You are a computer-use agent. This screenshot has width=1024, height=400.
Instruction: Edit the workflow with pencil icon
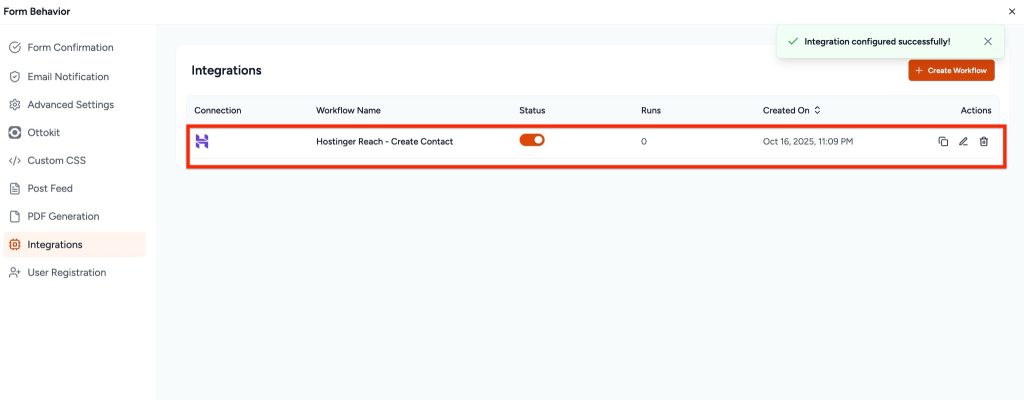coord(963,142)
